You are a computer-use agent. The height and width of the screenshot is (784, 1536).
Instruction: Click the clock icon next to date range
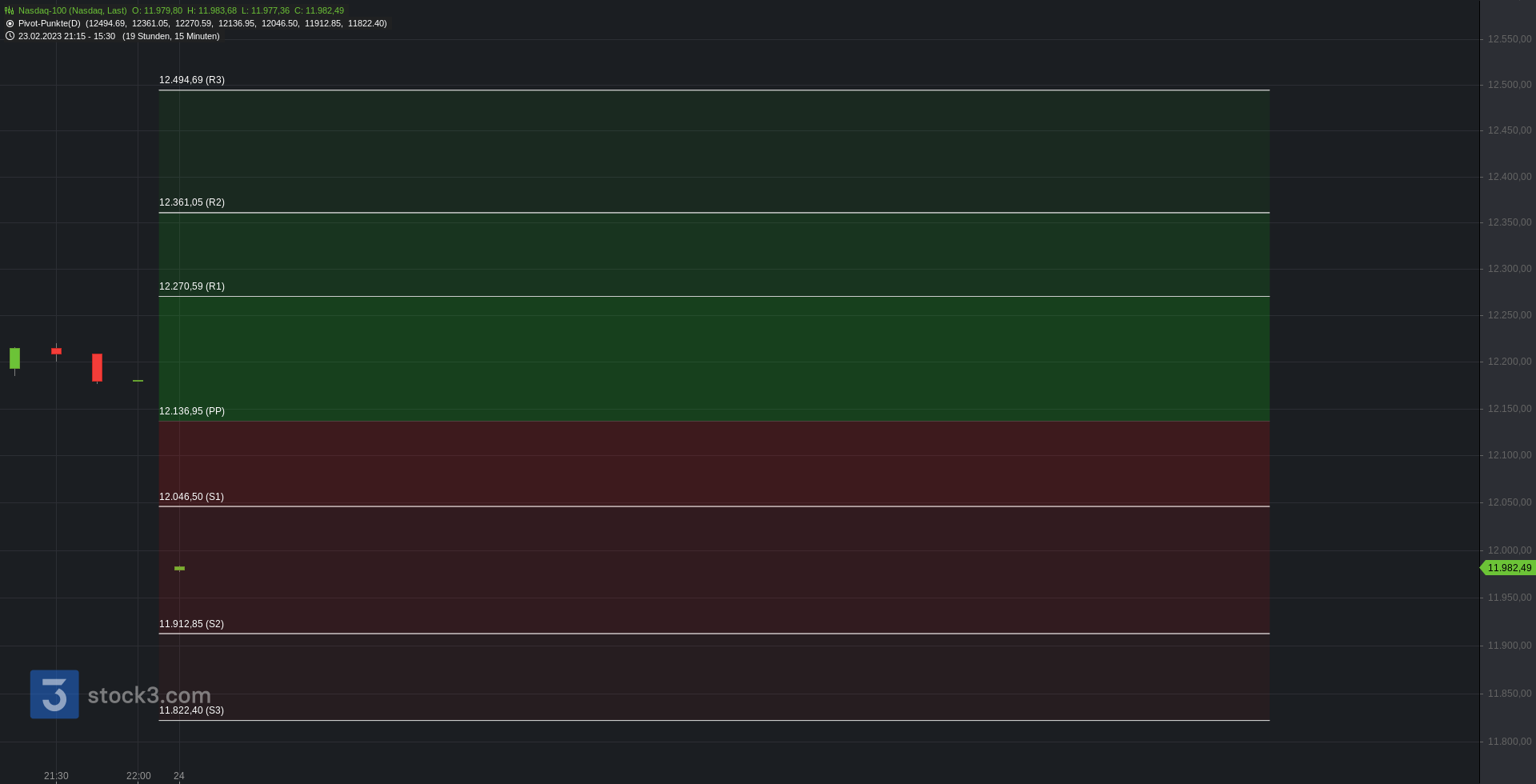click(x=10, y=36)
